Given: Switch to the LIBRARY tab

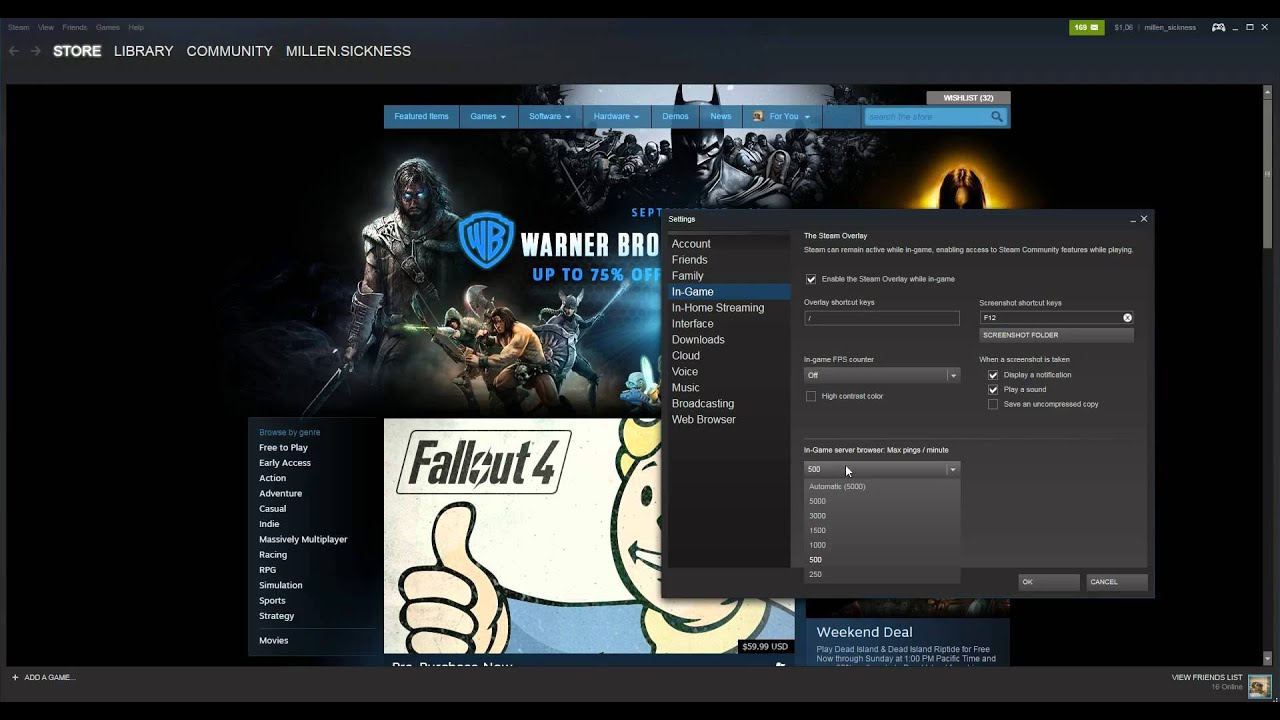Looking at the screenshot, I should (x=143, y=51).
